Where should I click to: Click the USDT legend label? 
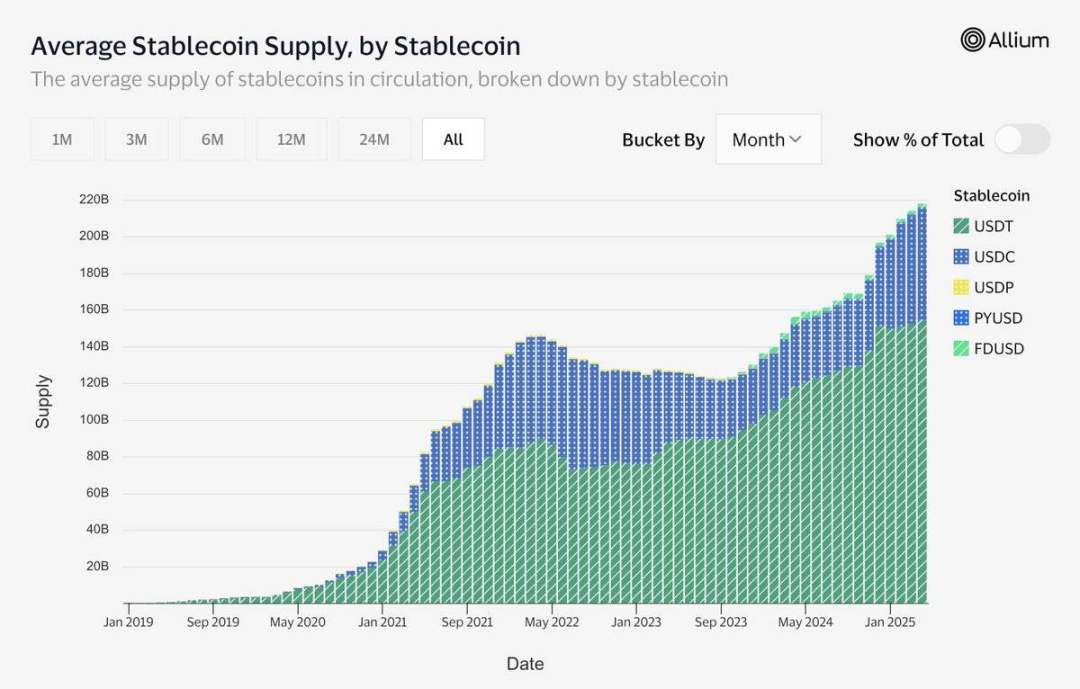tap(993, 227)
